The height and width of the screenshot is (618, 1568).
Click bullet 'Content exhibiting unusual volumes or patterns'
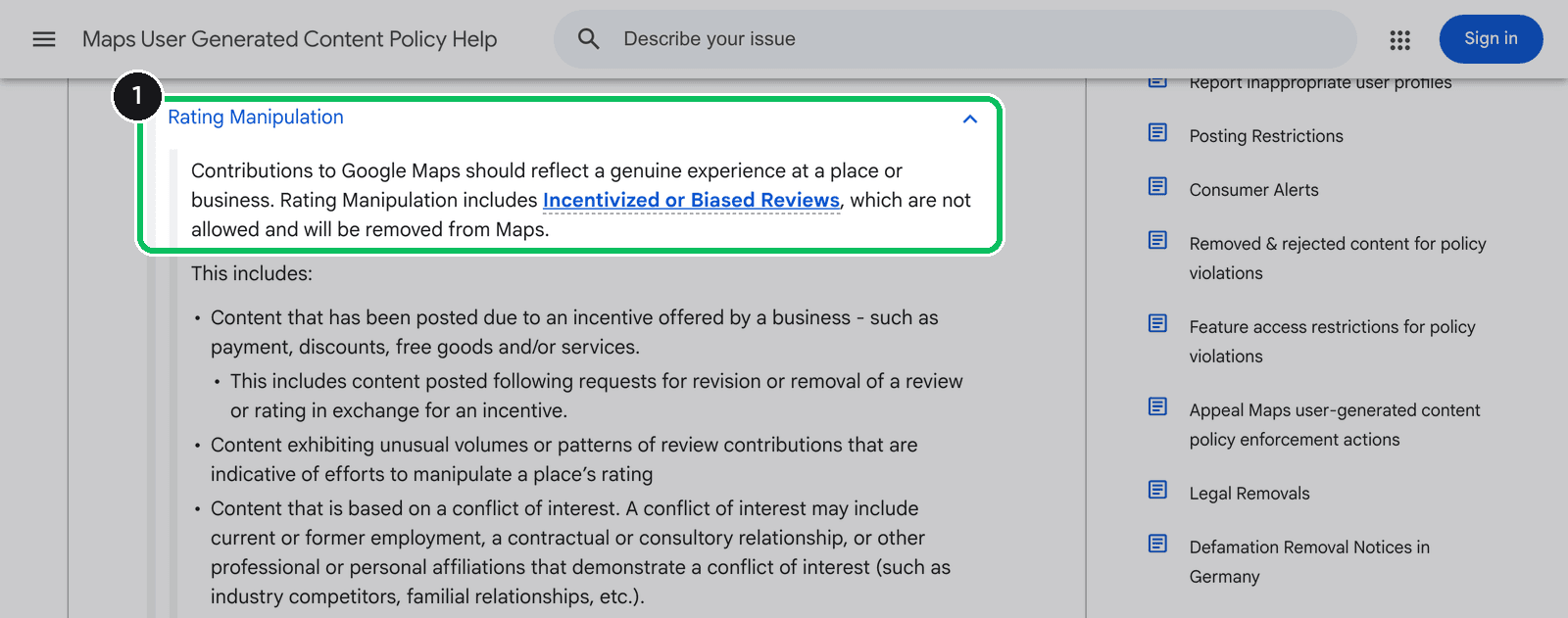point(563,459)
